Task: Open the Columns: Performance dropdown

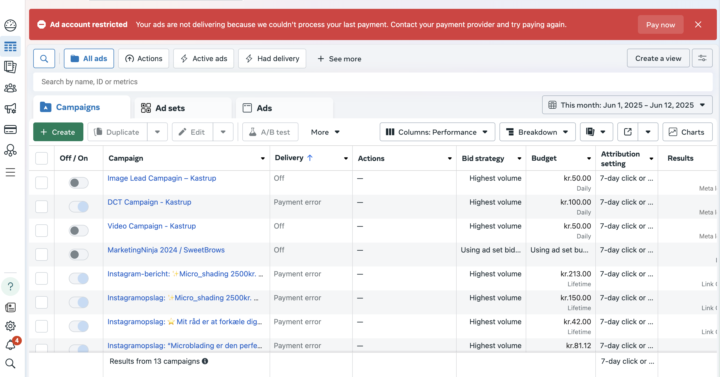Action: 437,132
